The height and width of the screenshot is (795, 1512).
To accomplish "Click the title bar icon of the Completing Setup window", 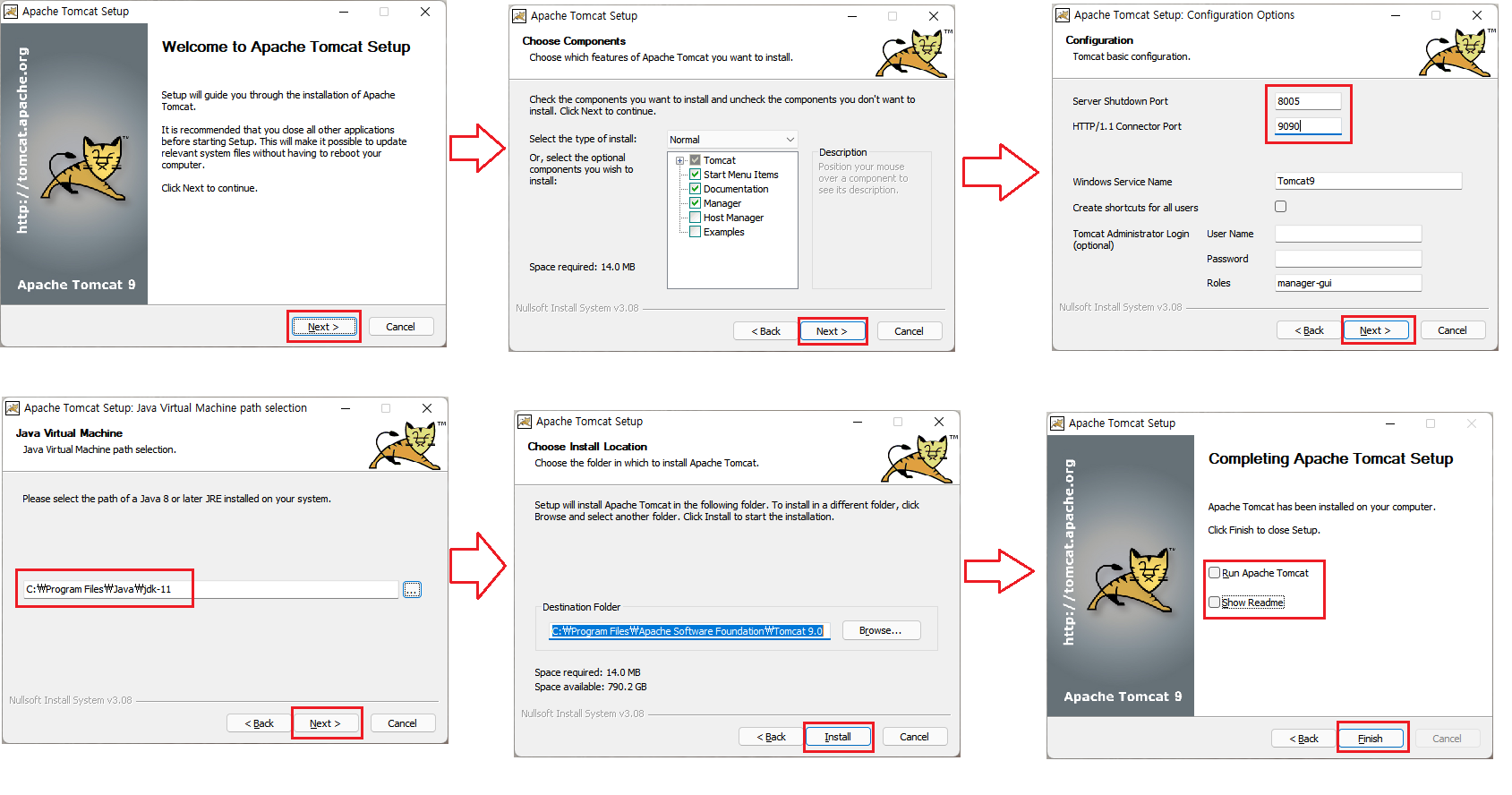I will [x=1057, y=423].
